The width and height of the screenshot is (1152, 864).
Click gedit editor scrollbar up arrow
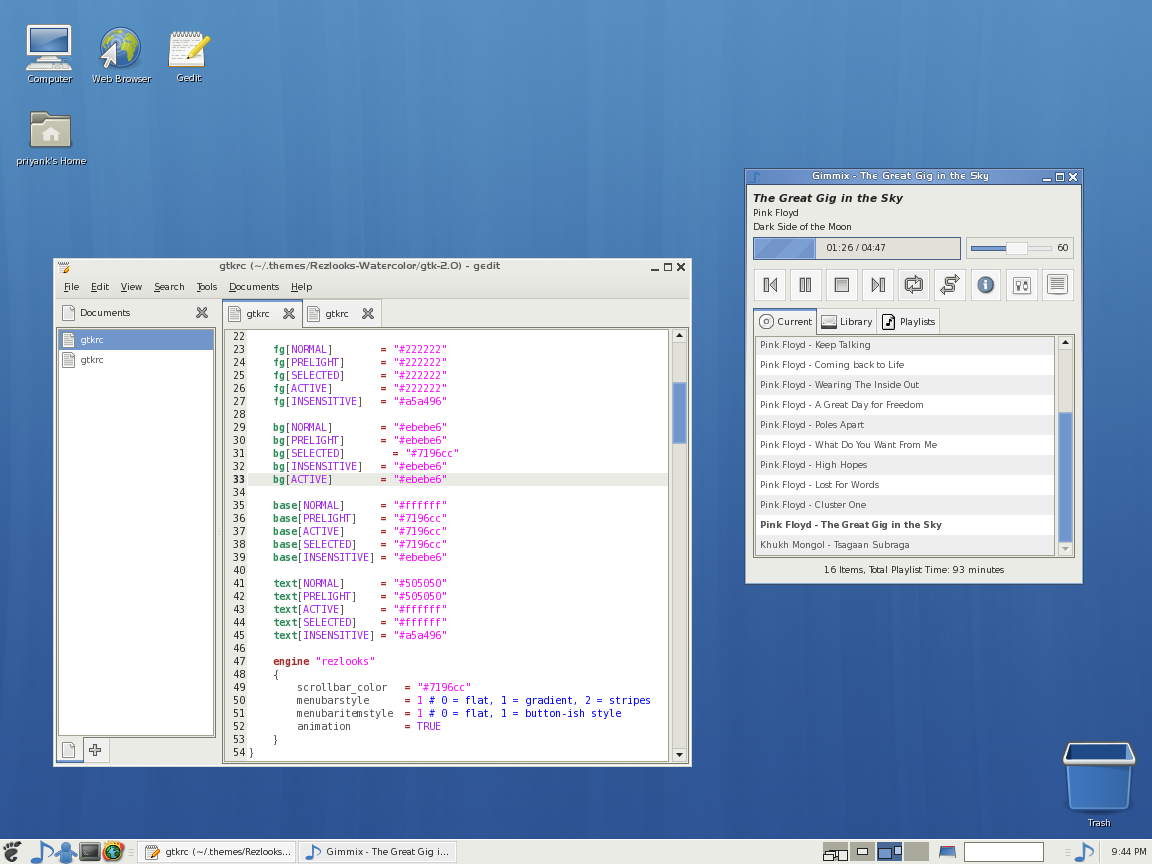(x=679, y=336)
